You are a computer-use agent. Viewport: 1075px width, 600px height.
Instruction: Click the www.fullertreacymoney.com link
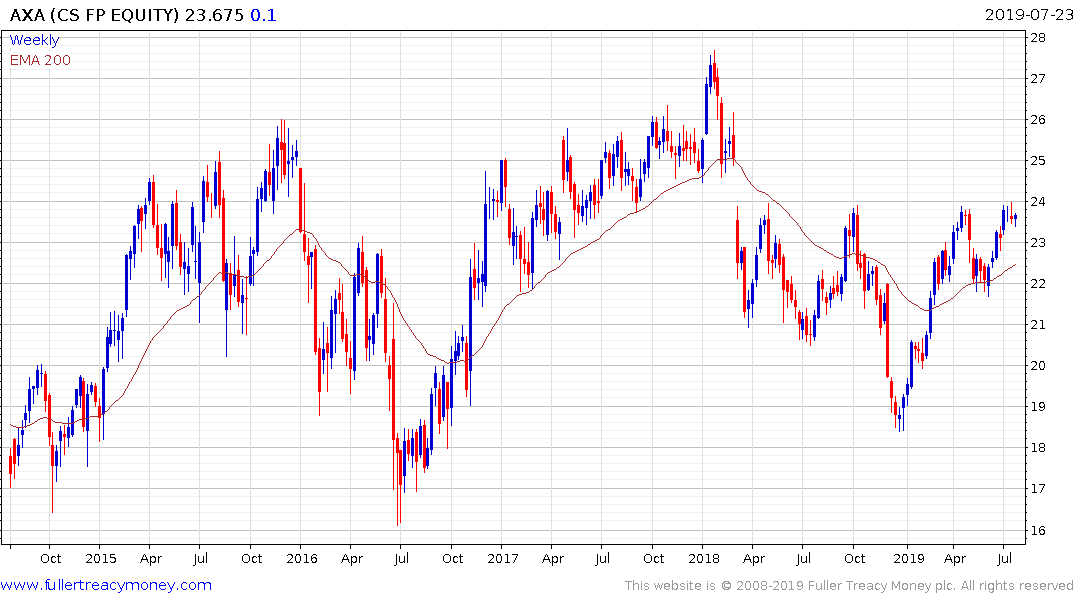(106, 585)
